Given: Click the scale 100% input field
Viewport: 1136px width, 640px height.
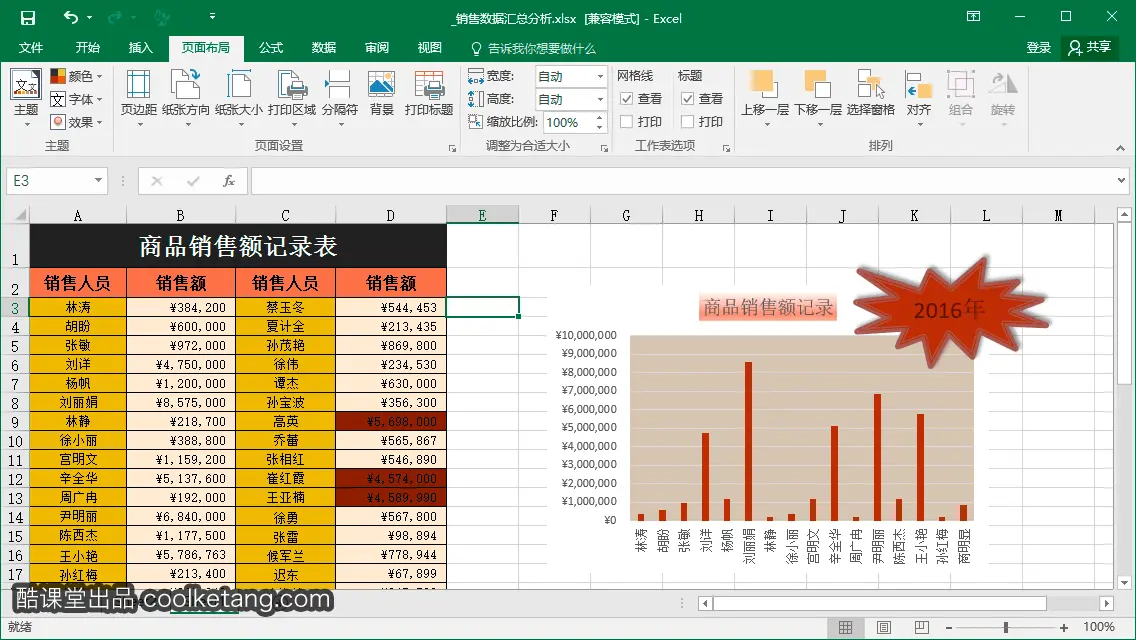Looking at the screenshot, I should [x=567, y=122].
